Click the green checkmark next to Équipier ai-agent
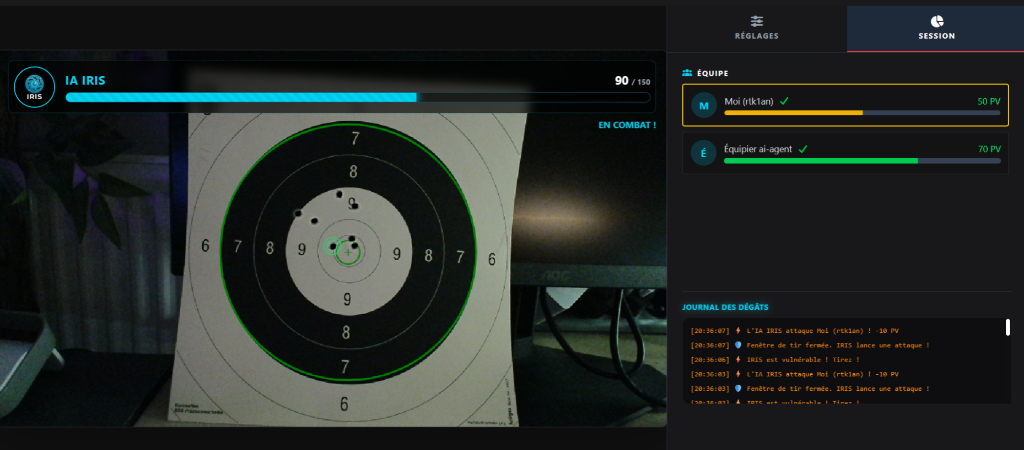Screen dimensions: 1024x450 pos(803,149)
